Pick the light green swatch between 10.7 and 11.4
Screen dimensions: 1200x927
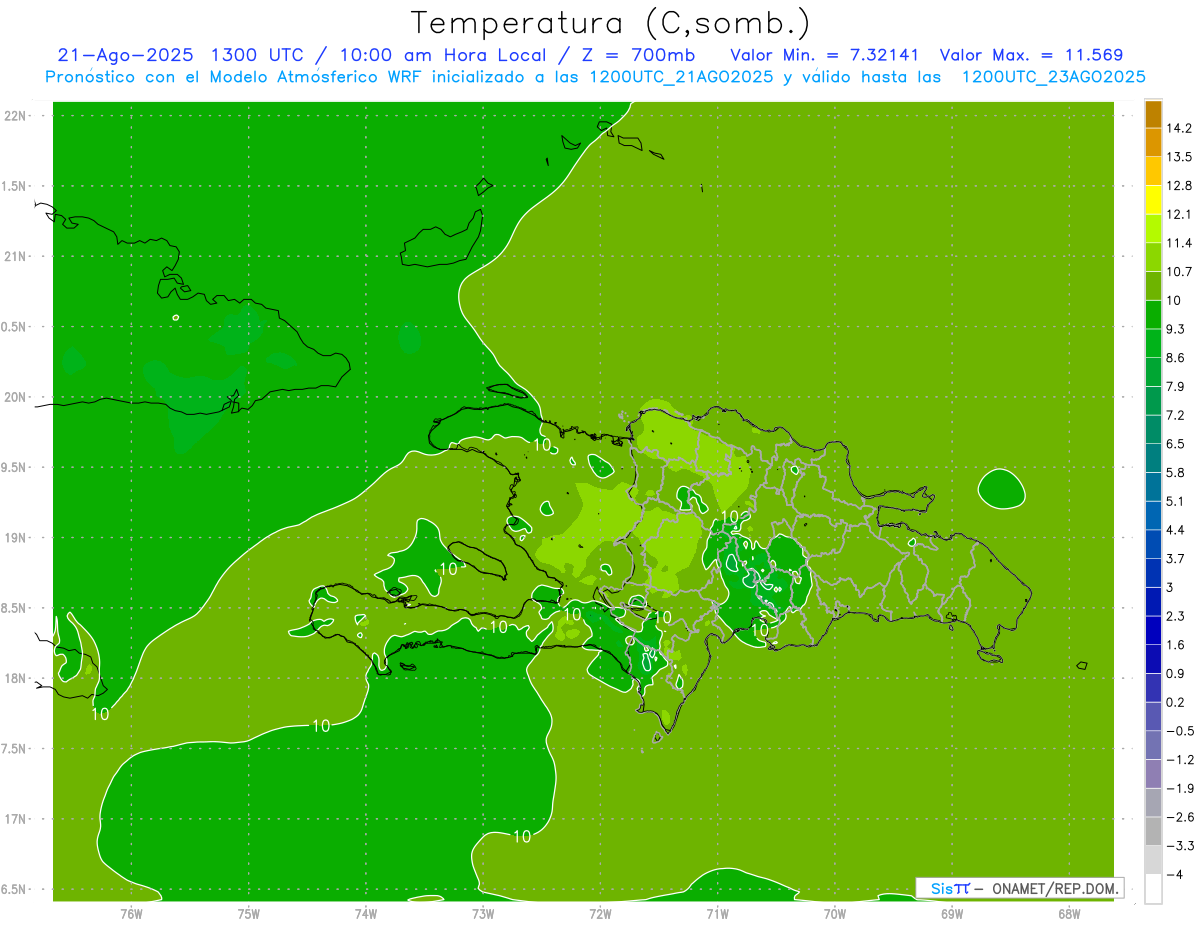pyautogui.click(x=1153, y=258)
